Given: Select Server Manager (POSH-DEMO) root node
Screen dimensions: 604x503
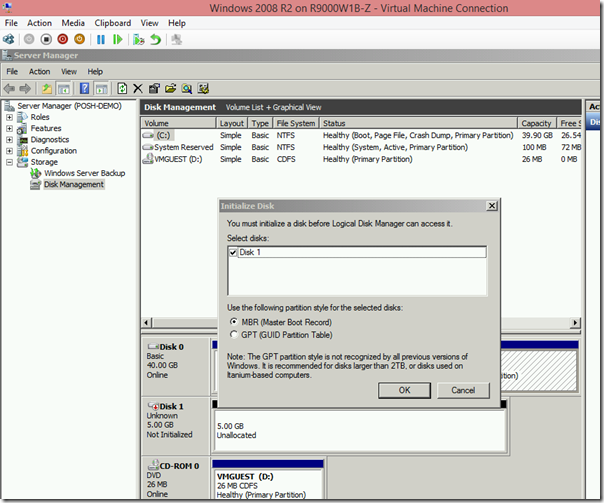Looking at the screenshot, I should point(69,106).
